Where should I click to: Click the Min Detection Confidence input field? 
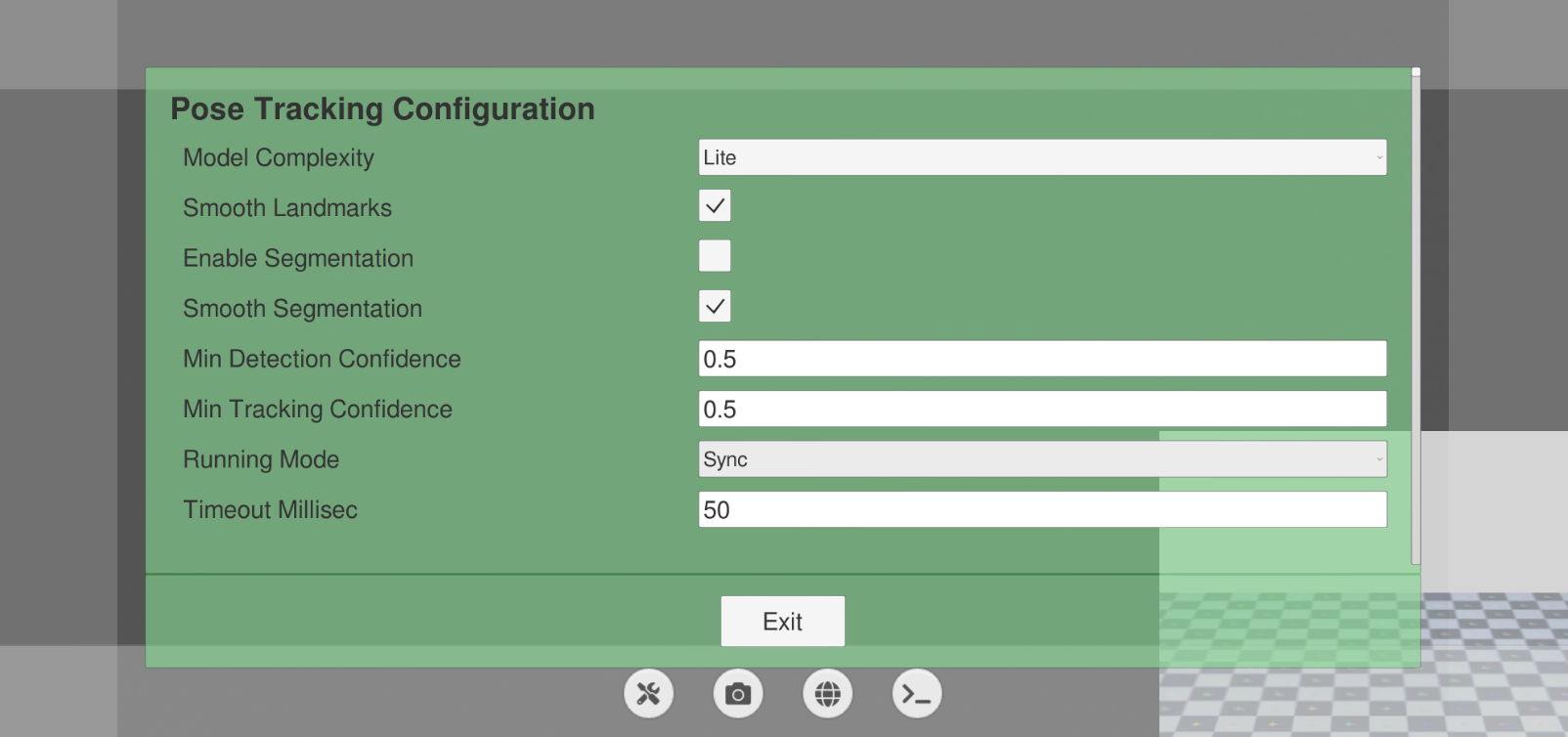pos(1041,359)
